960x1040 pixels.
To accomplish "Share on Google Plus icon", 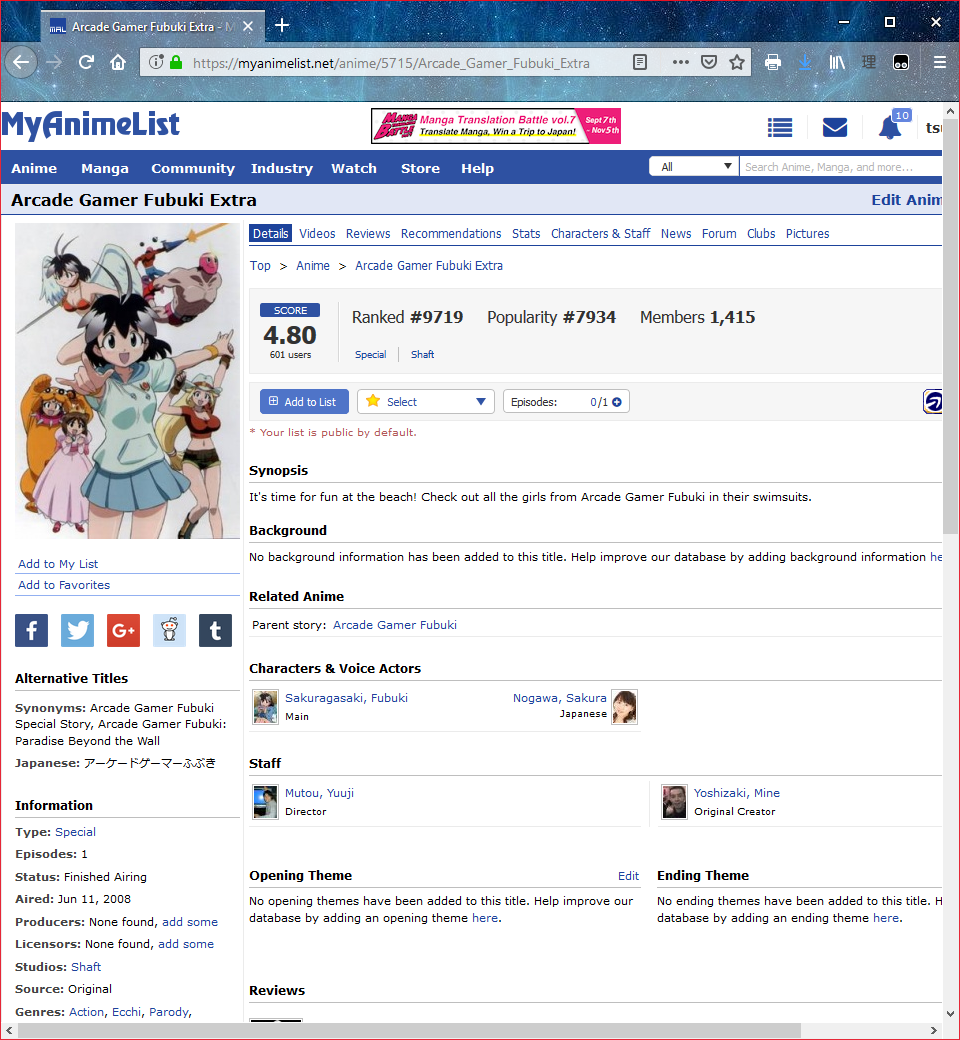I will [x=123, y=630].
